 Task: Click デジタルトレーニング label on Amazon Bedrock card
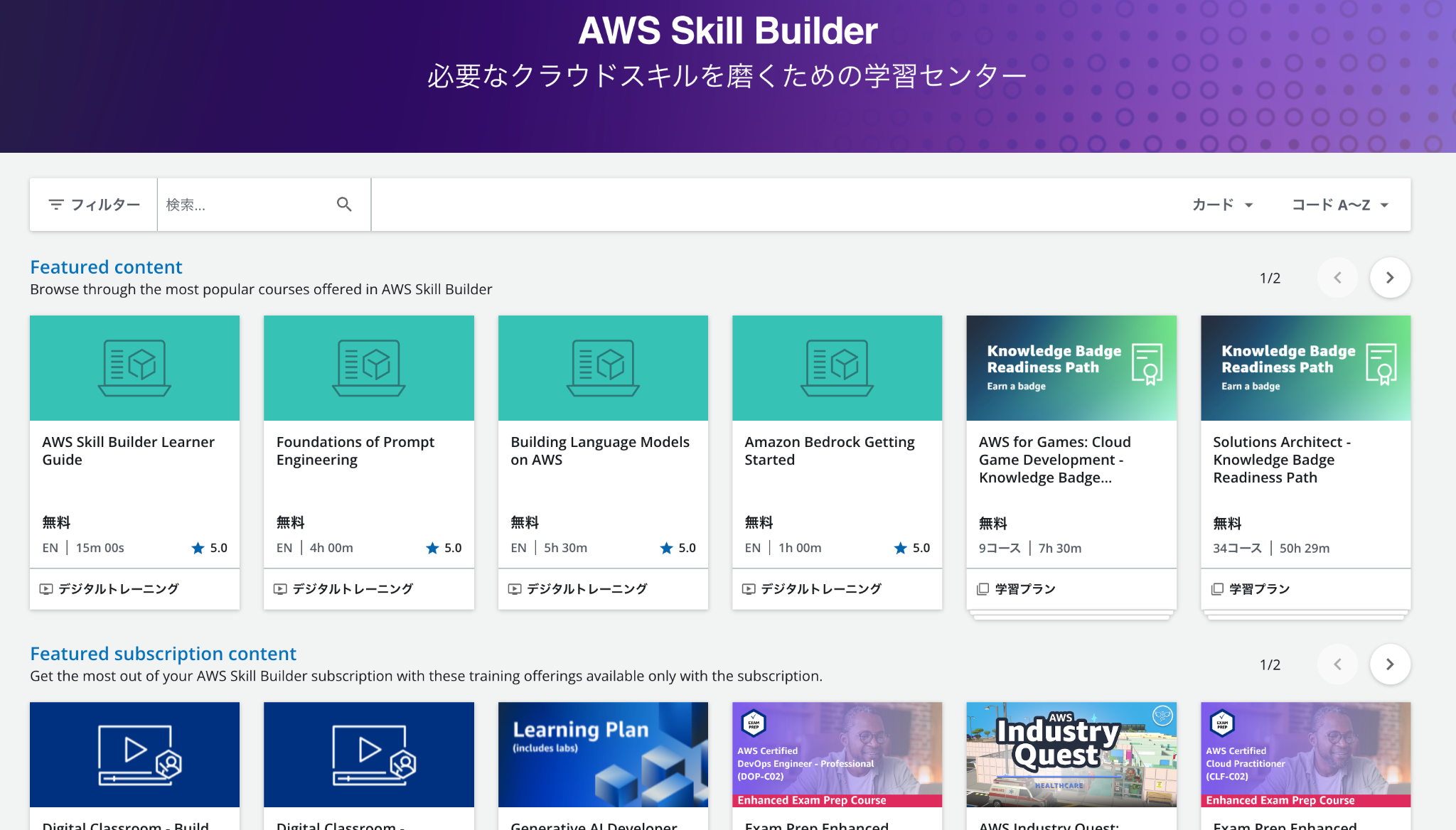821,589
